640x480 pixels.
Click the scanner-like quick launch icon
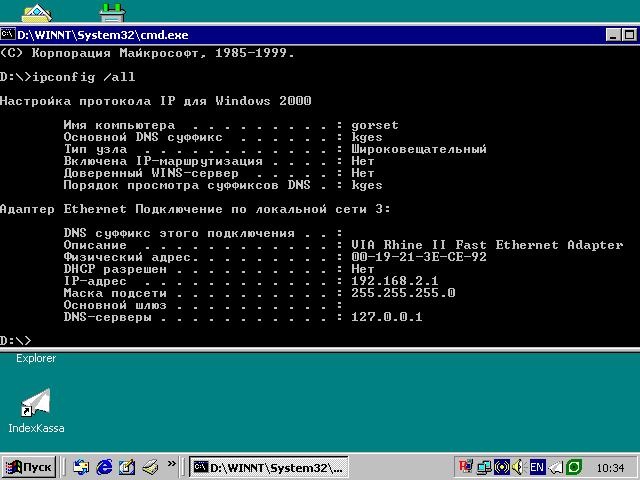[x=150, y=467]
